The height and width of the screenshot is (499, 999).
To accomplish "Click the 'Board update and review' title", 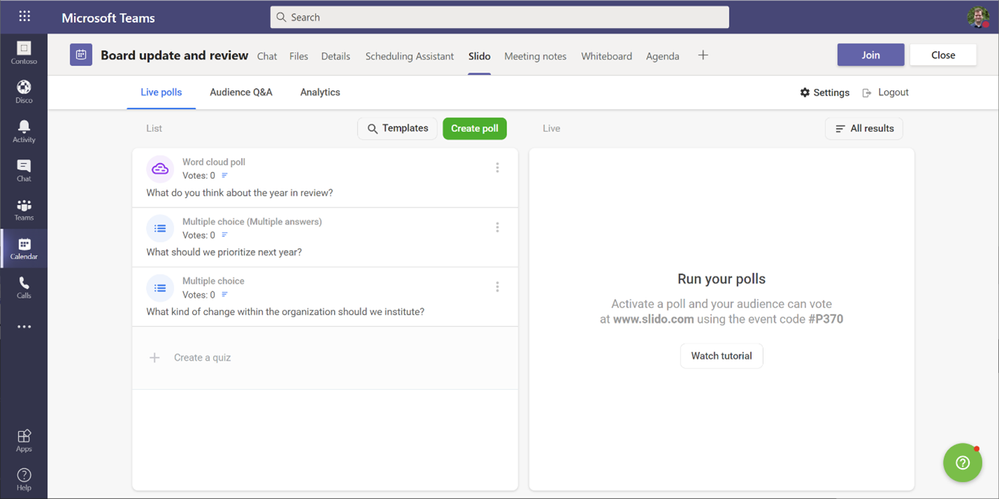I will tap(174, 55).
